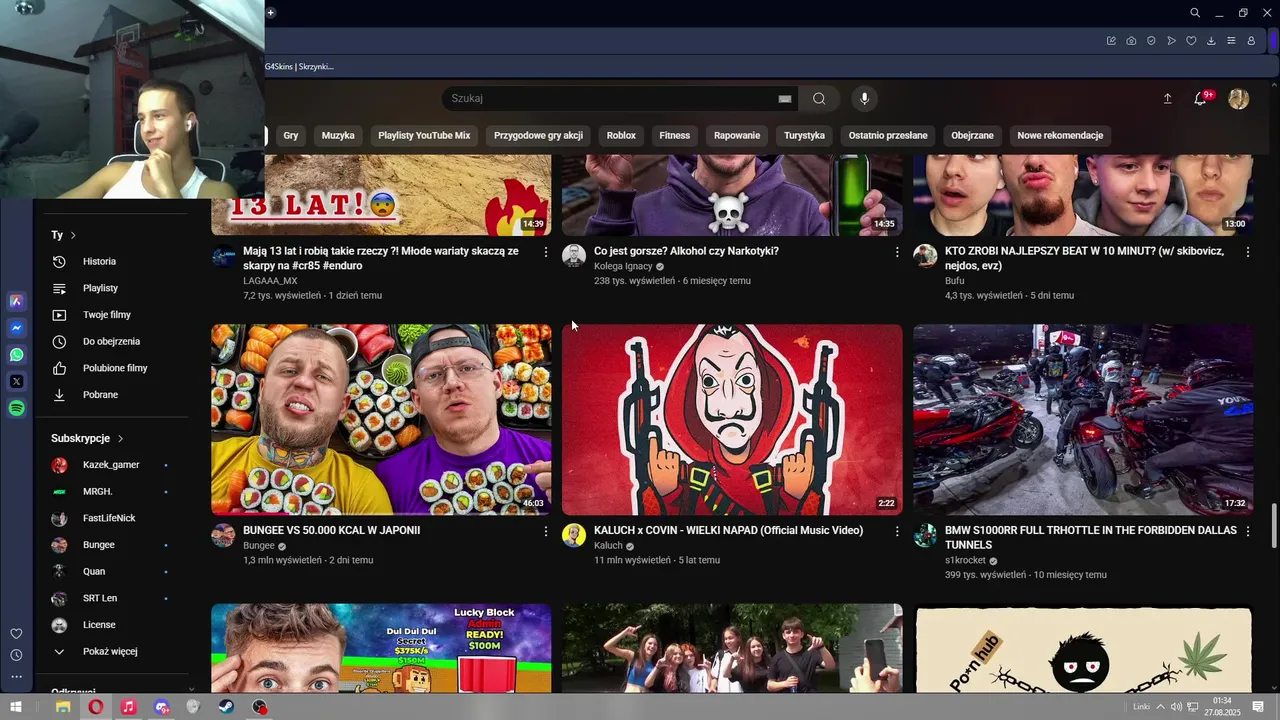Open X Twitter in Opera sidebar

[x=17, y=381]
